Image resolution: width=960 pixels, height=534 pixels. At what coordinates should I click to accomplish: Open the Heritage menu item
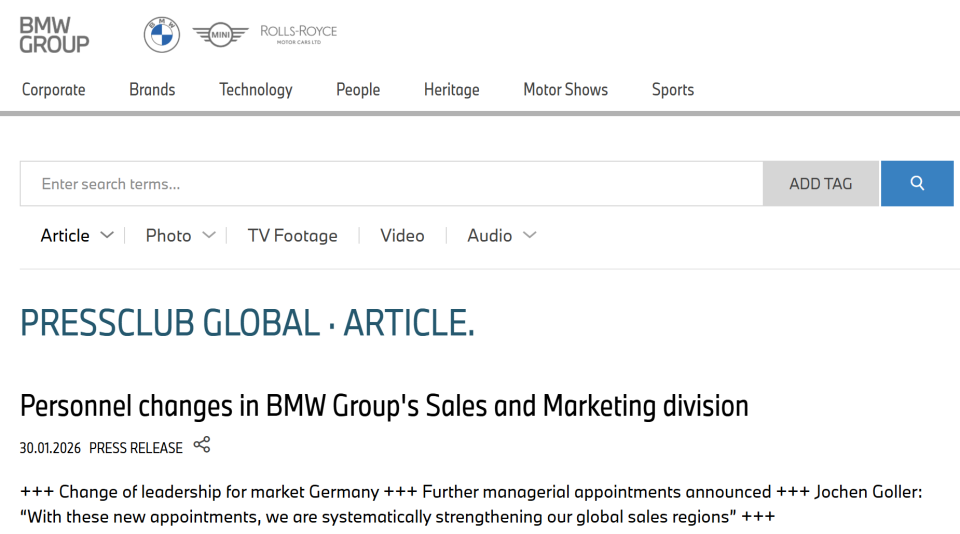[452, 90]
